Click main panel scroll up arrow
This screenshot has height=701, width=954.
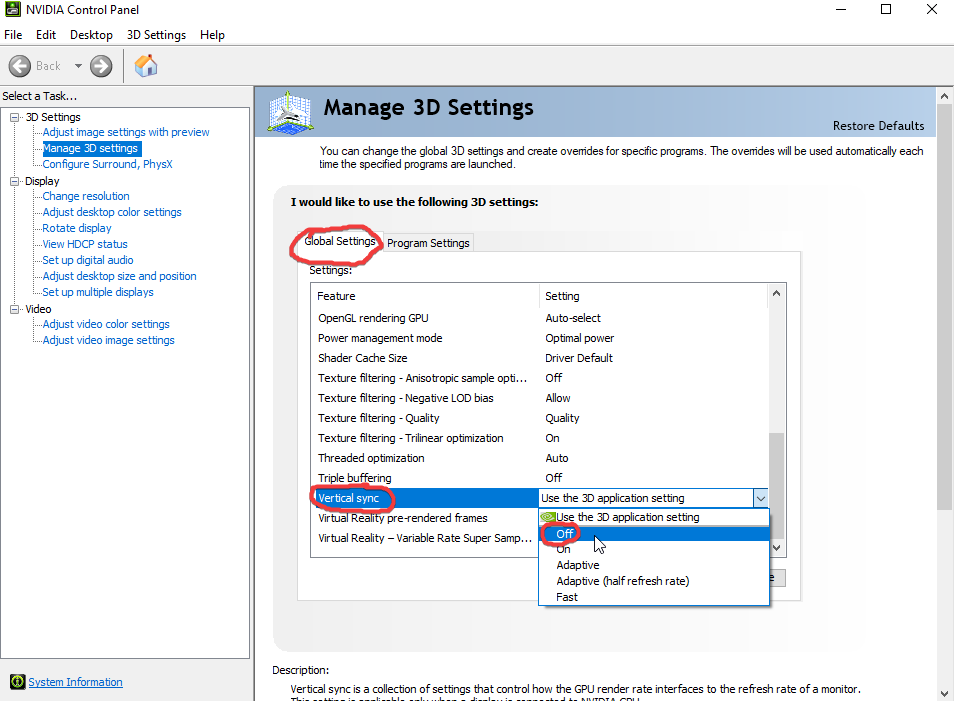tap(944, 96)
